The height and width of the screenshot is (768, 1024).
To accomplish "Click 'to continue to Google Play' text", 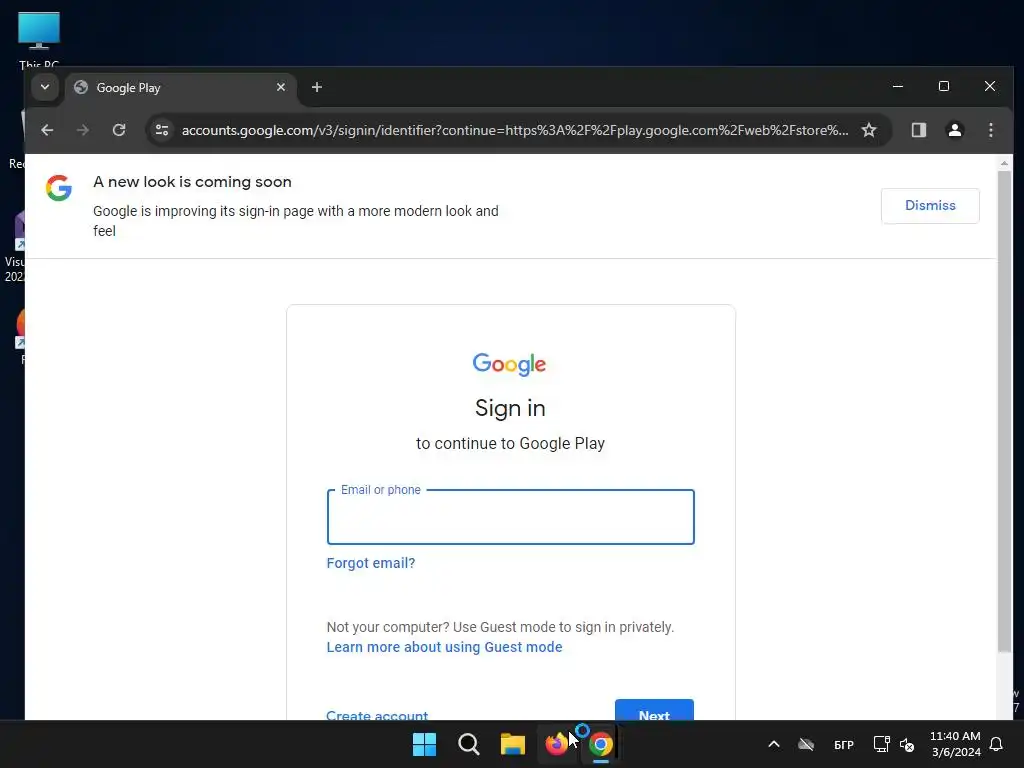I will pos(510,443).
